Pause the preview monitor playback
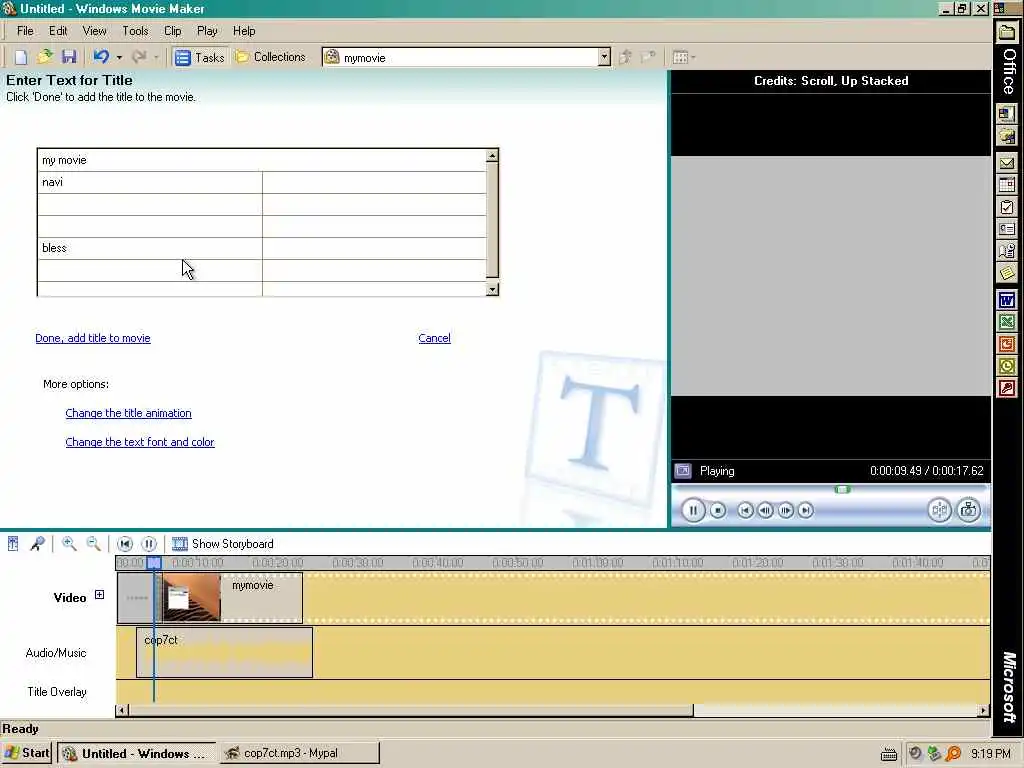1024x768 pixels. click(x=693, y=510)
